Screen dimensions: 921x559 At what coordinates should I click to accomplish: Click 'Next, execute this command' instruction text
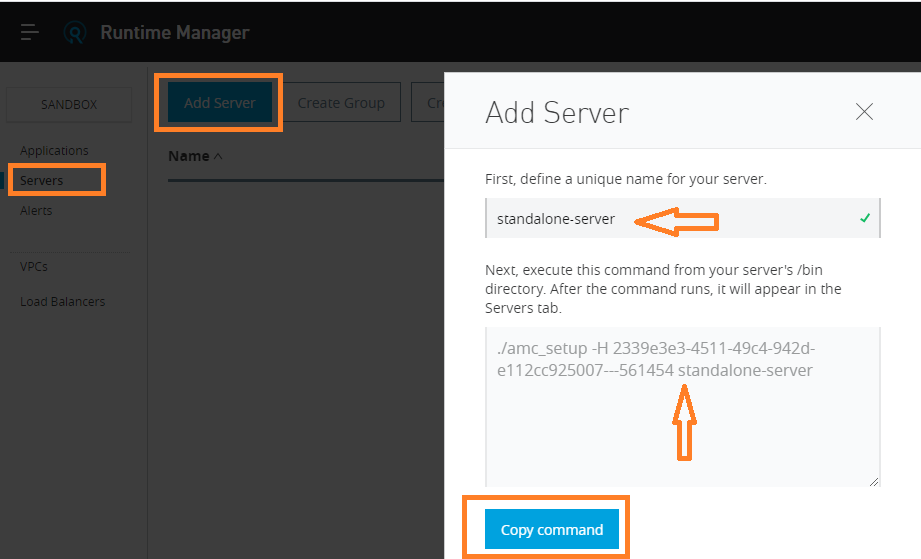(x=663, y=288)
